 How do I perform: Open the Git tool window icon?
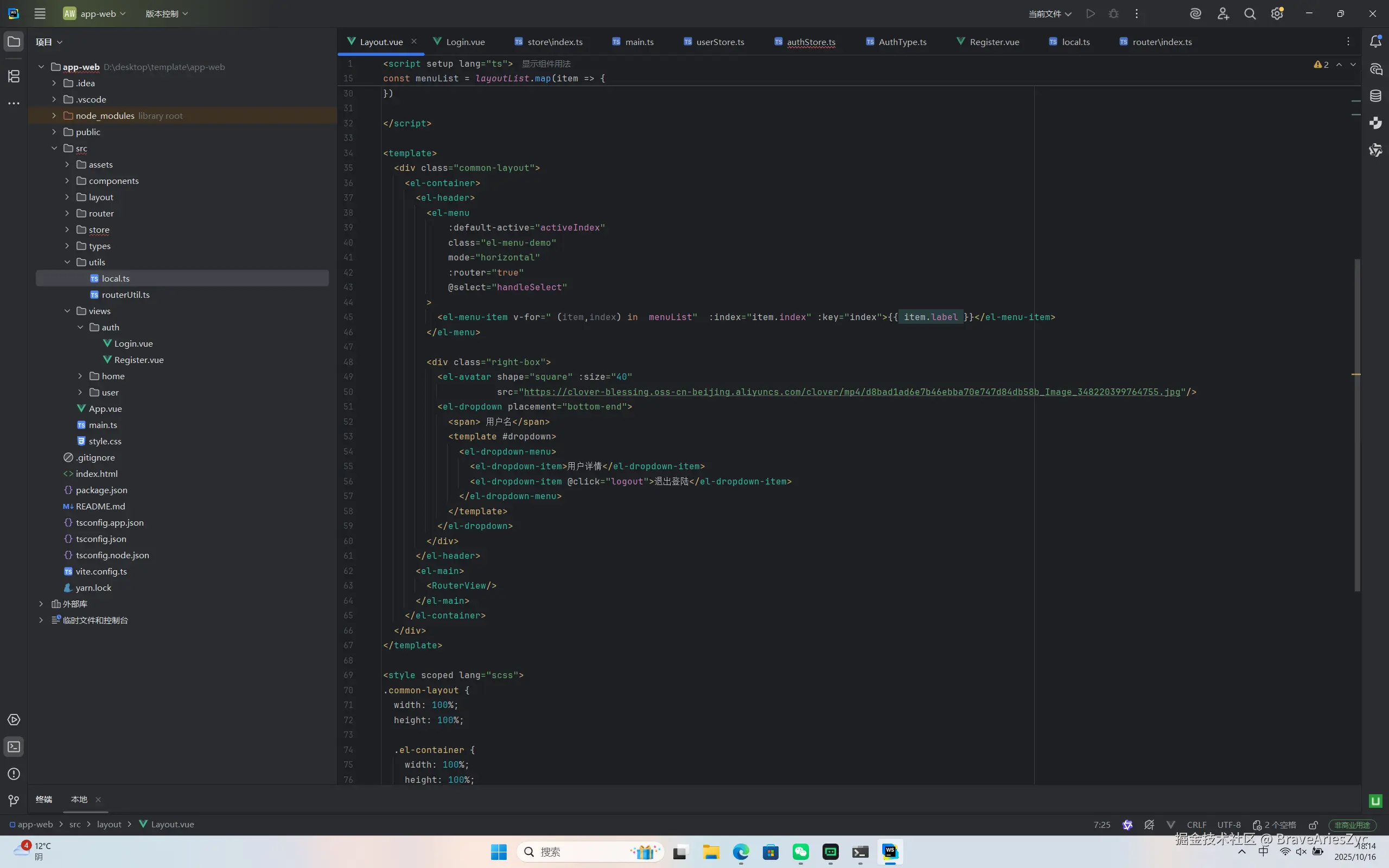point(14,801)
